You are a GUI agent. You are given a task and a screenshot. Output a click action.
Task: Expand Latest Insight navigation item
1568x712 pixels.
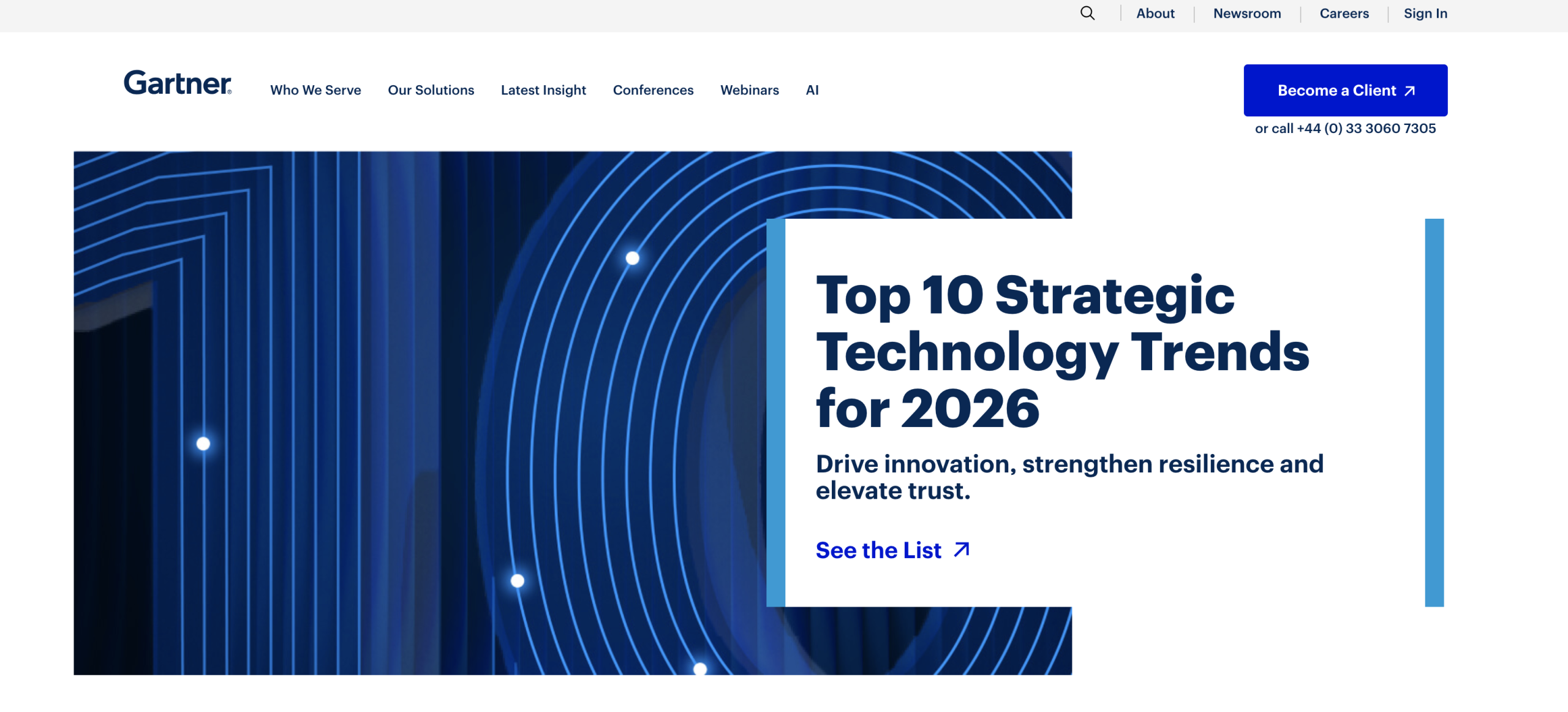tap(543, 90)
